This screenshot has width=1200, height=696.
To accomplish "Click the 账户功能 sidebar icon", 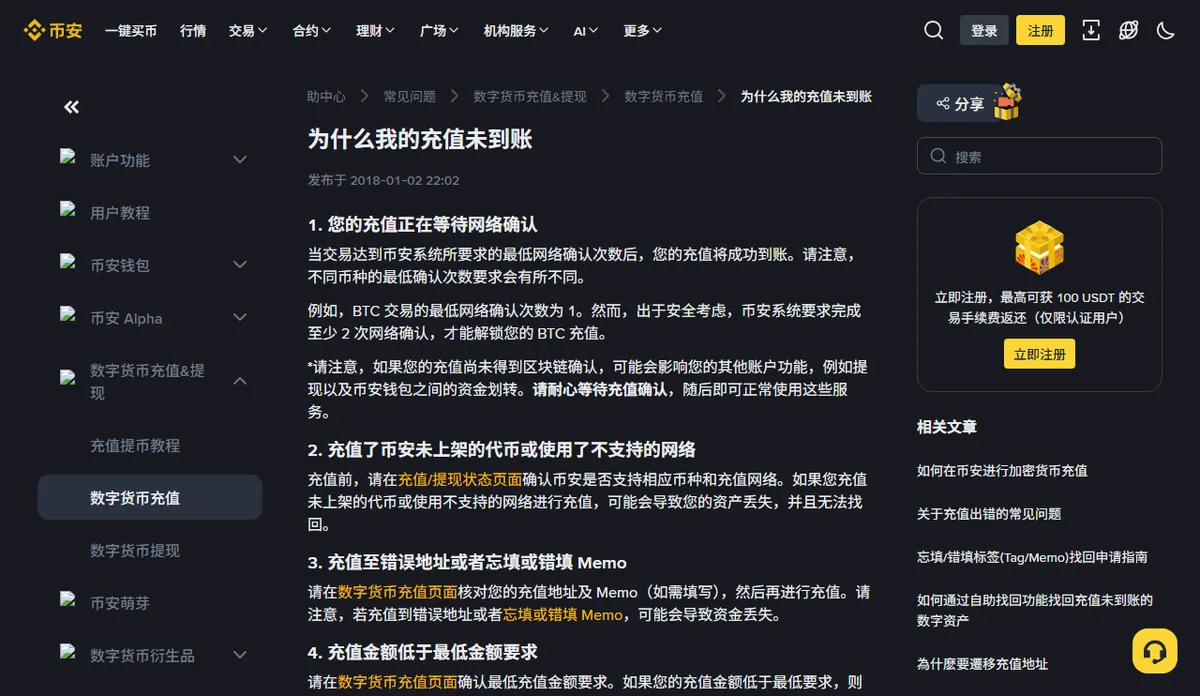I will click(69, 157).
